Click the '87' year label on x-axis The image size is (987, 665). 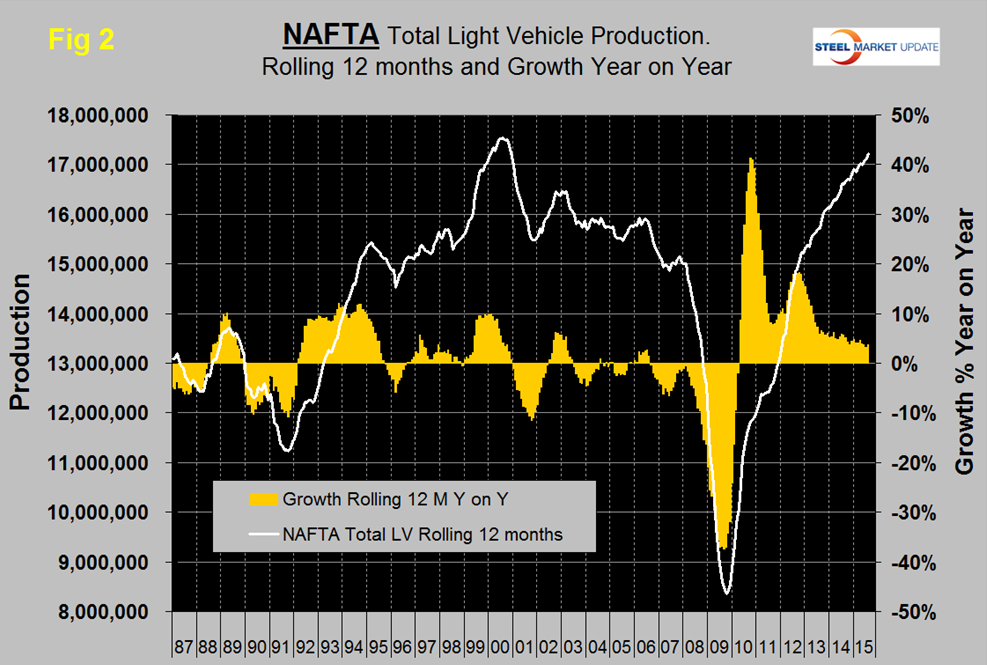point(183,637)
